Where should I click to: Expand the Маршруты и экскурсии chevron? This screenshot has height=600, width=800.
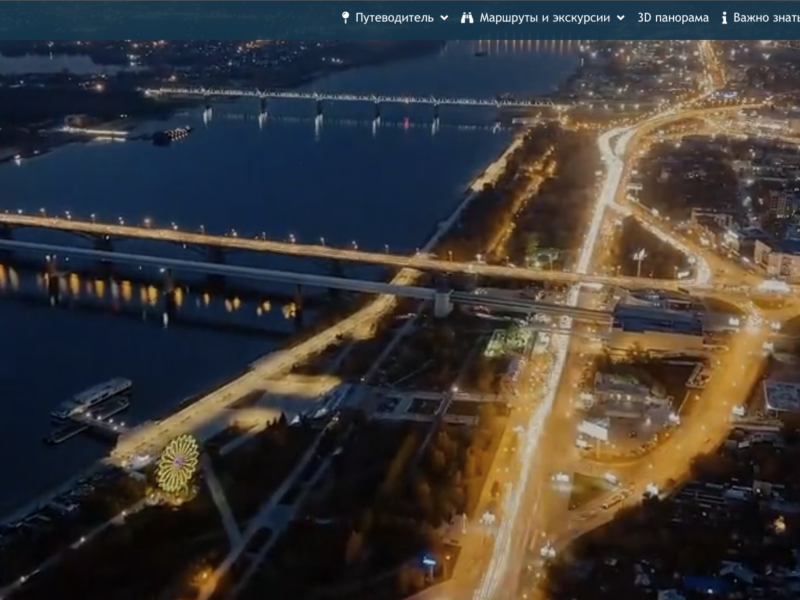click(620, 18)
